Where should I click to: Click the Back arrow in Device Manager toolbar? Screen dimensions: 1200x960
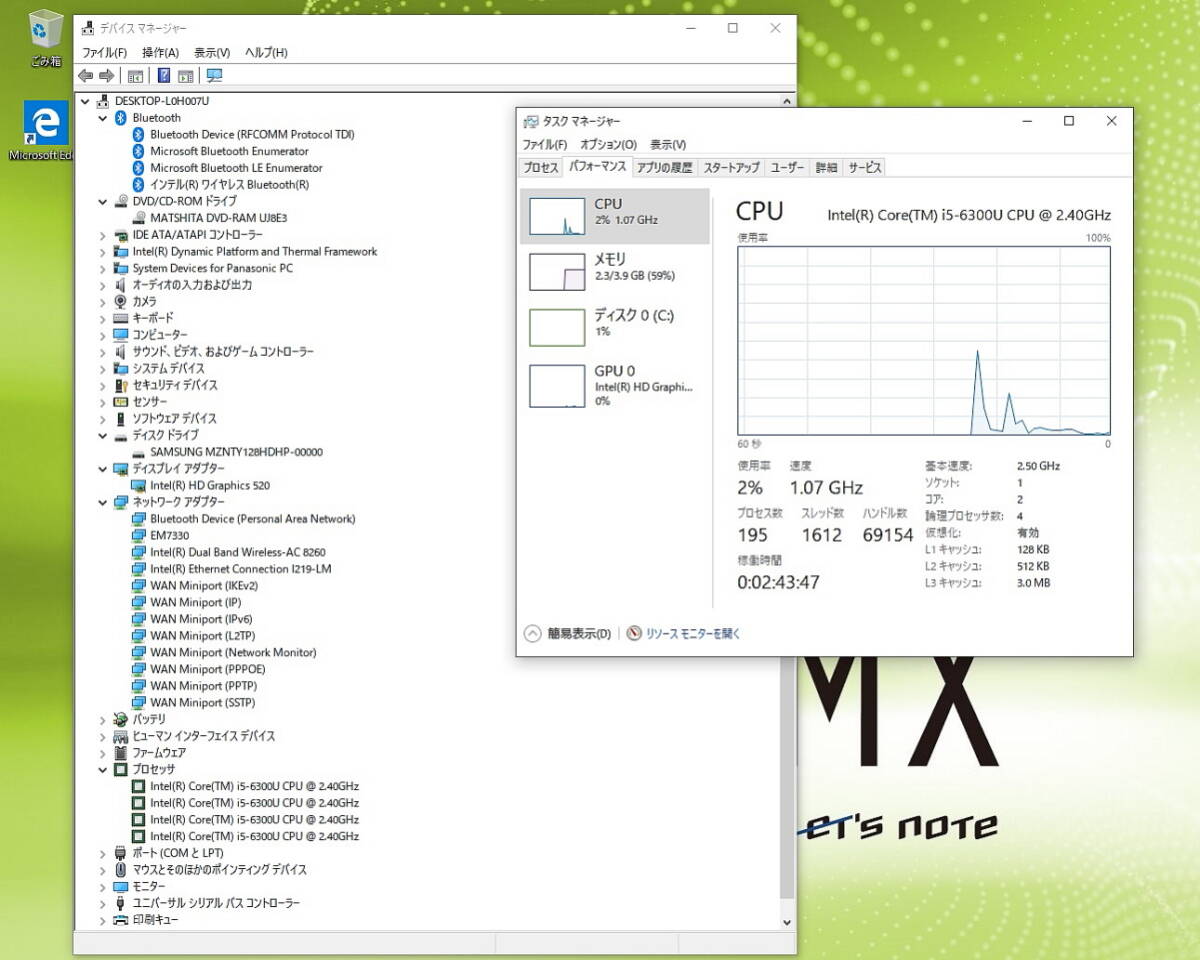tap(85, 76)
